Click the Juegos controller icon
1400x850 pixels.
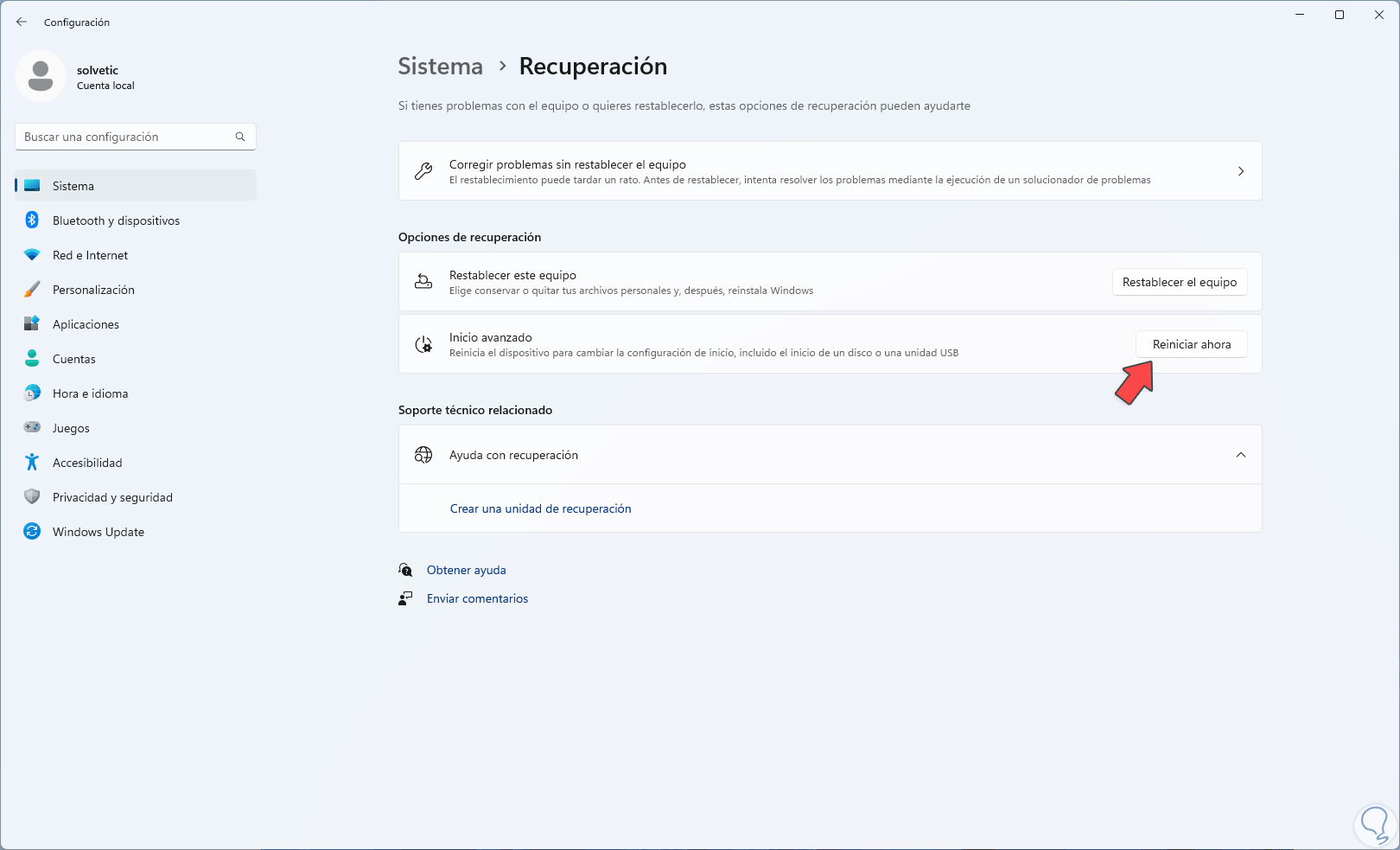point(32,428)
